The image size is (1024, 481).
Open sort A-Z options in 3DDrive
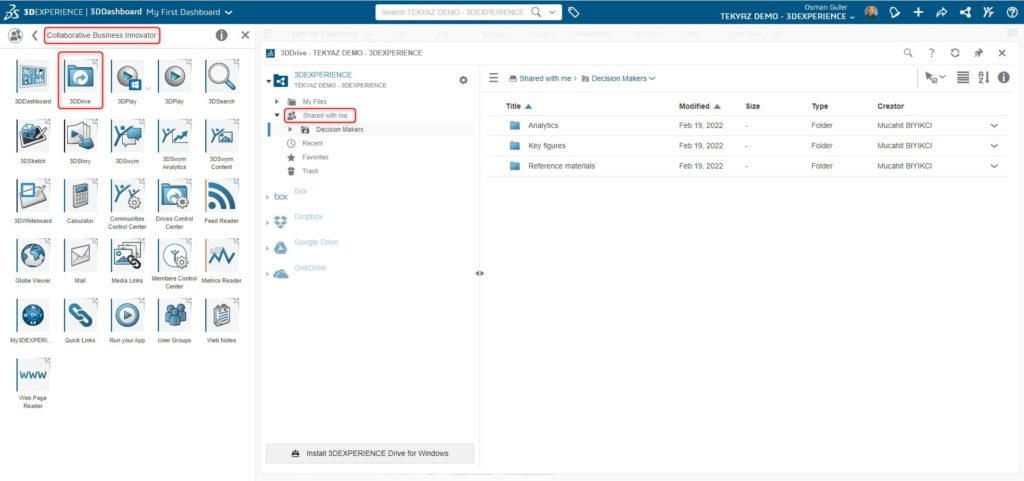pyautogui.click(x=984, y=77)
